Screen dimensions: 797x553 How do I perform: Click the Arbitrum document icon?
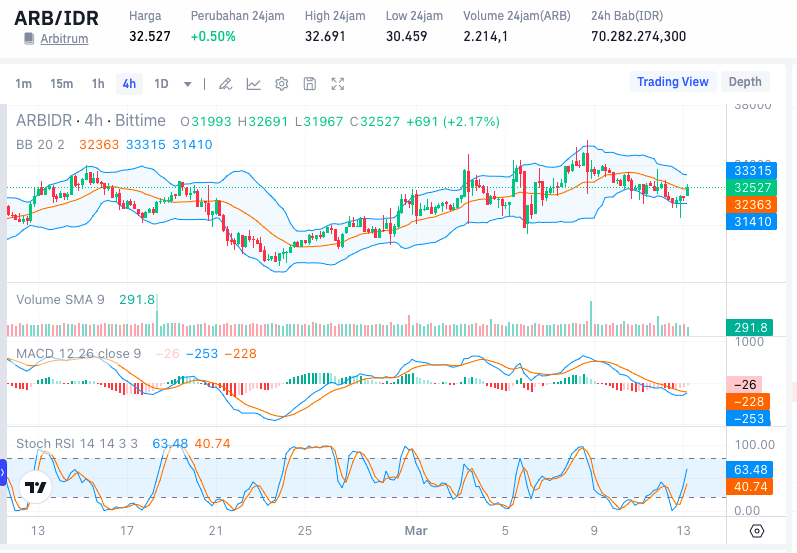pos(29,38)
